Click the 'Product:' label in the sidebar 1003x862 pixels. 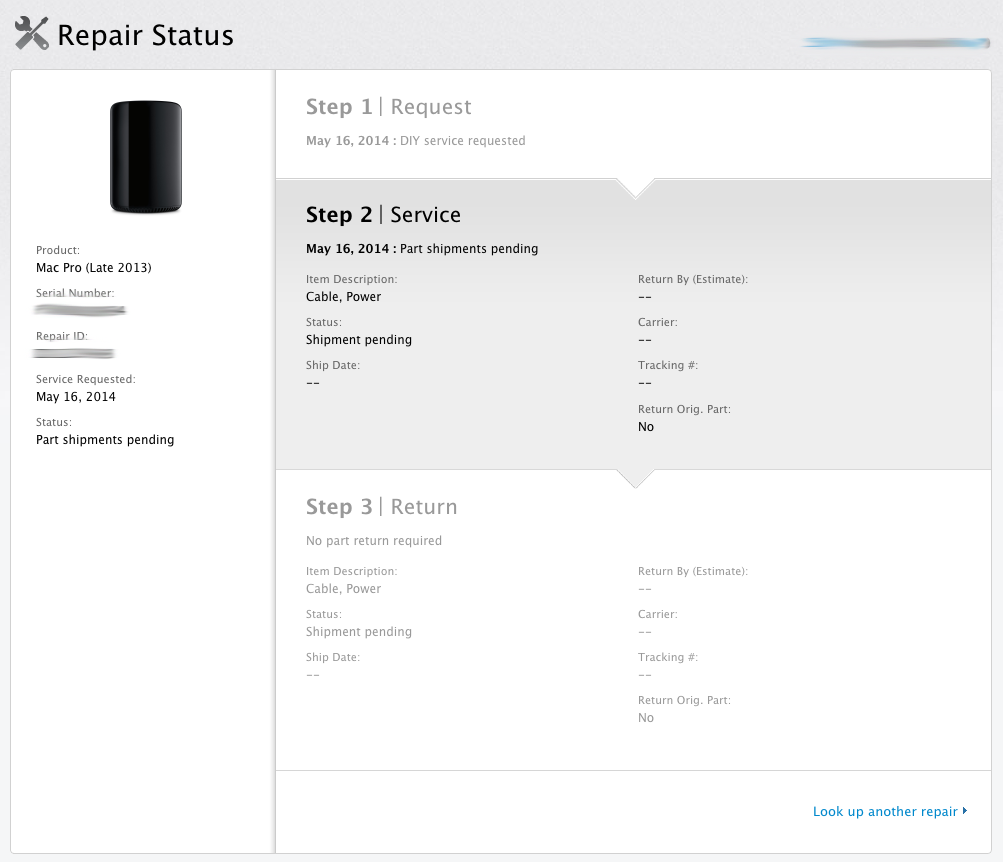coord(58,250)
